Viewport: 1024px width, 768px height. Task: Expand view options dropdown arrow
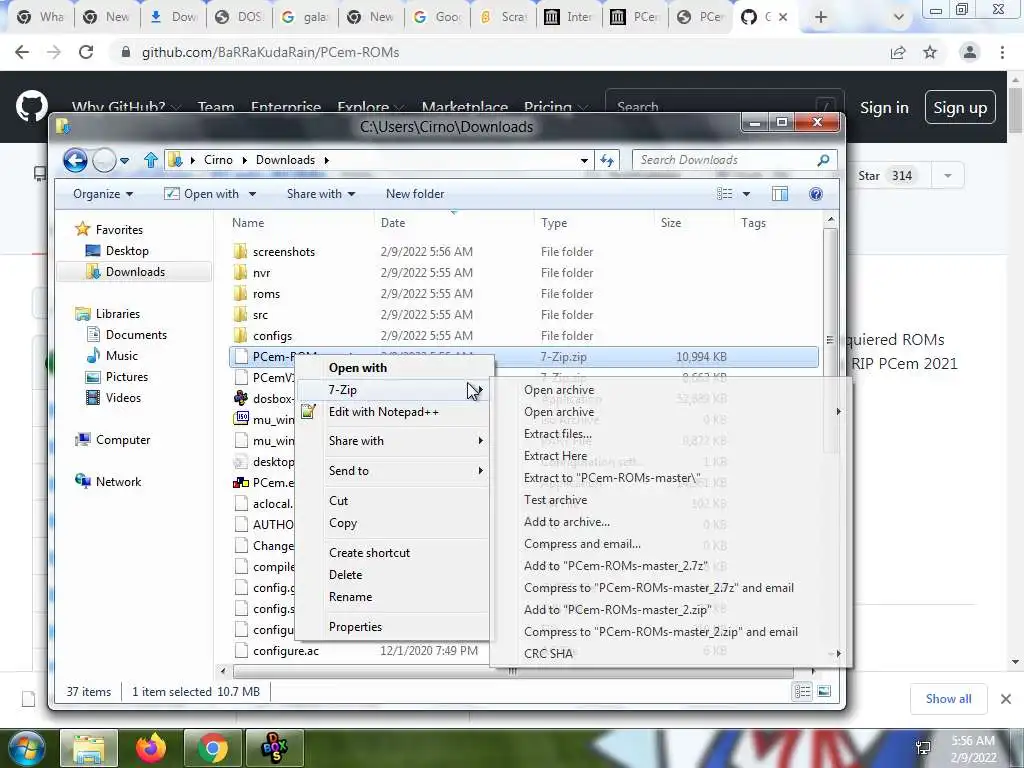[746, 194]
